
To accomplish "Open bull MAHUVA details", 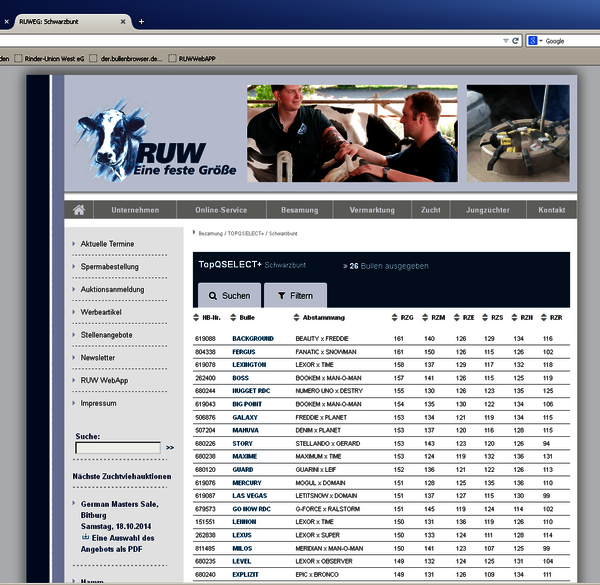I will 245,430.
